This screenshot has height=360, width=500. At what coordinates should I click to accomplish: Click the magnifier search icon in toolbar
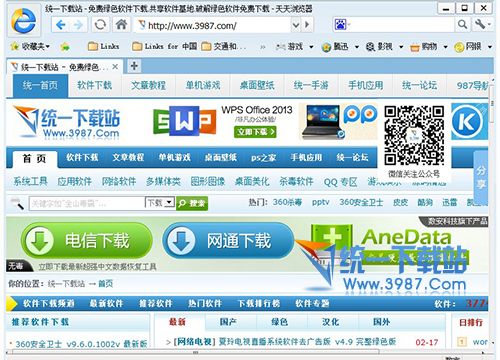[x=462, y=24]
